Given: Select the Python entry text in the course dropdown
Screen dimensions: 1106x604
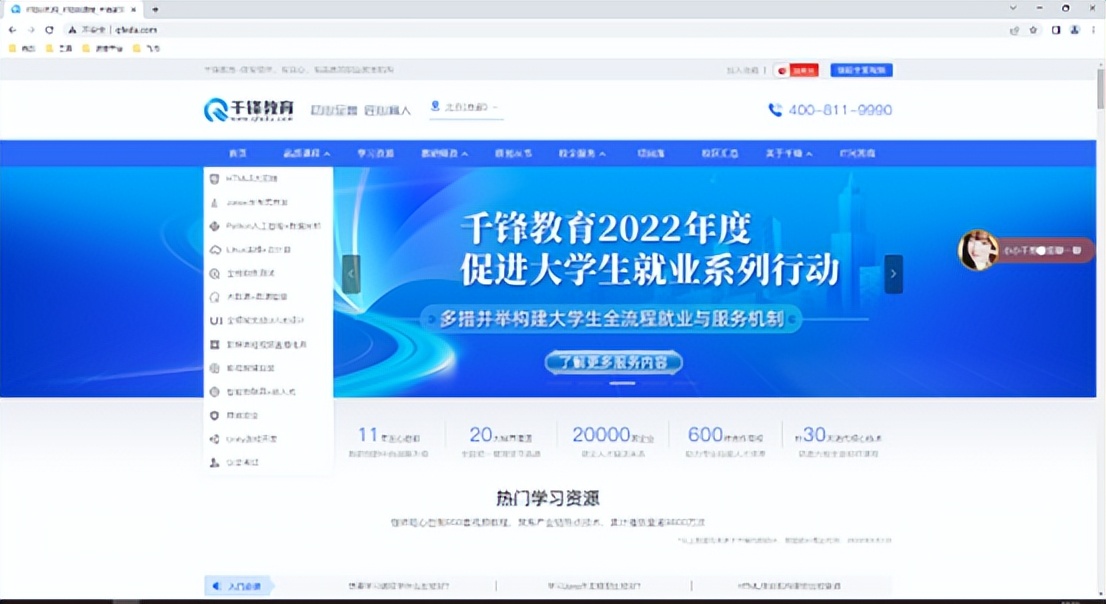Looking at the screenshot, I should click(x=273, y=226).
